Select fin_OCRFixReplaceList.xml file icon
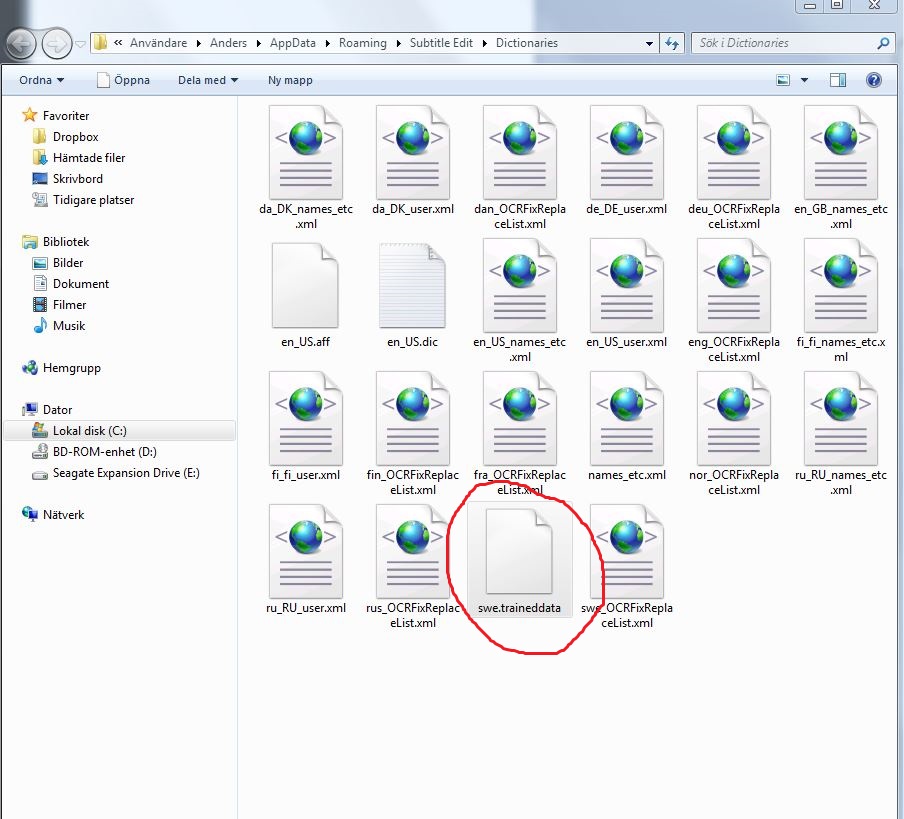The height and width of the screenshot is (819, 904). click(412, 418)
